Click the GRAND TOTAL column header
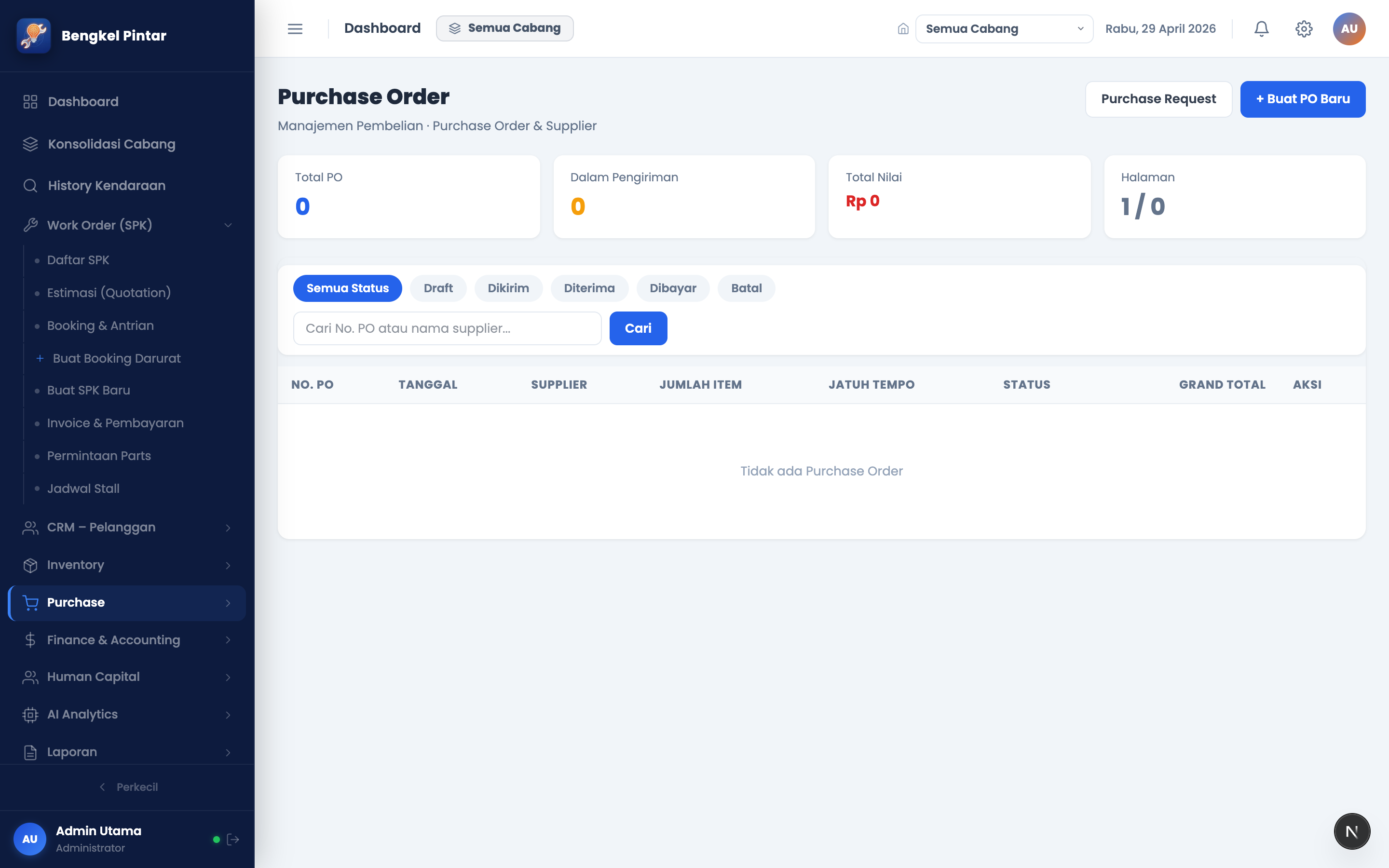Image resolution: width=1389 pixels, height=868 pixels. click(1222, 385)
